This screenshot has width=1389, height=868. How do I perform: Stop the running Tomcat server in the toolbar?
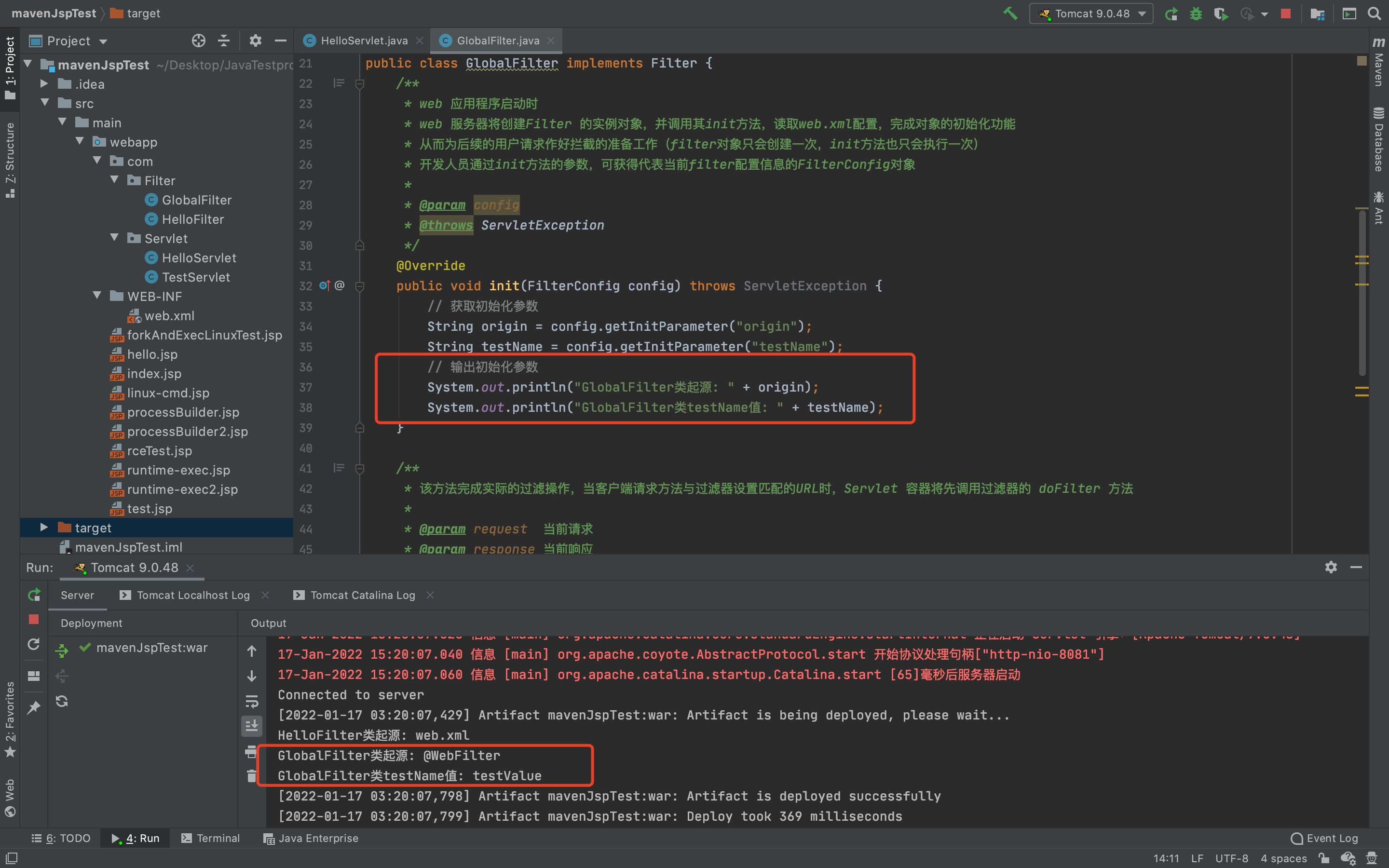tap(1286, 13)
